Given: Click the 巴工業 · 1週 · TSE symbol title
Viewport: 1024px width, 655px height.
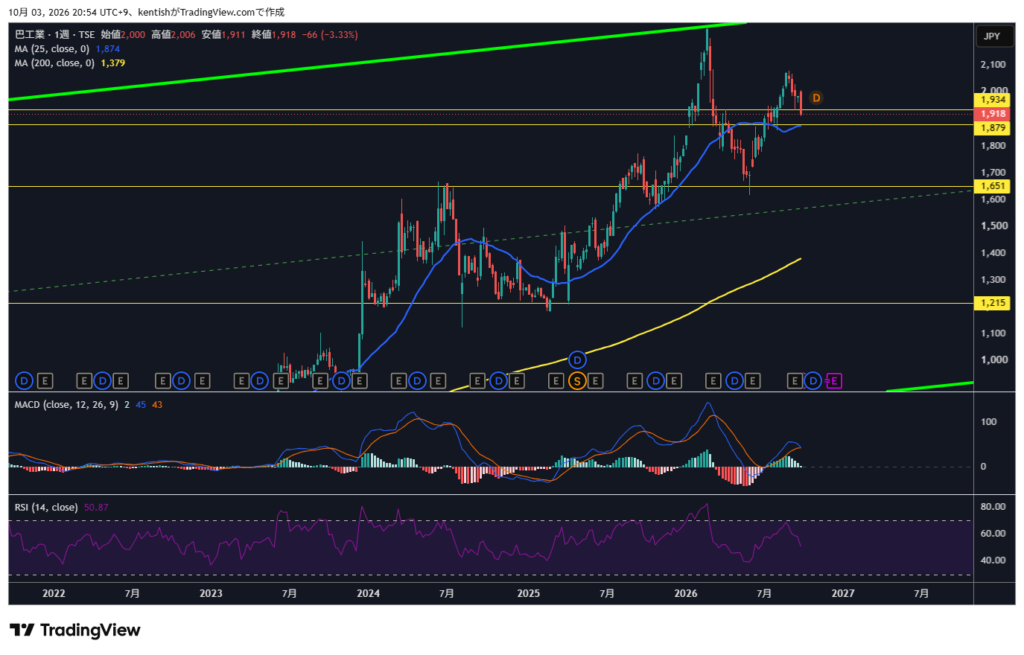Looking at the screenshot, I should click(55, 35).
